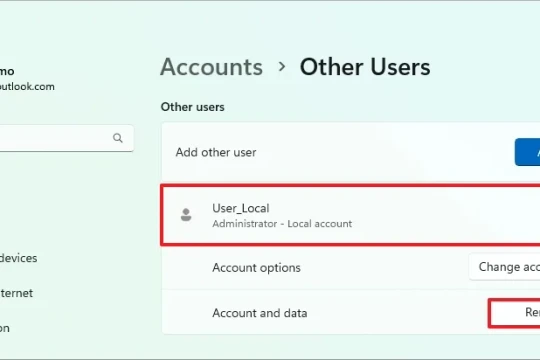Open the sidebar item ending in 'devices'
The width and height of the screenshot is (540, 360).
19,258
